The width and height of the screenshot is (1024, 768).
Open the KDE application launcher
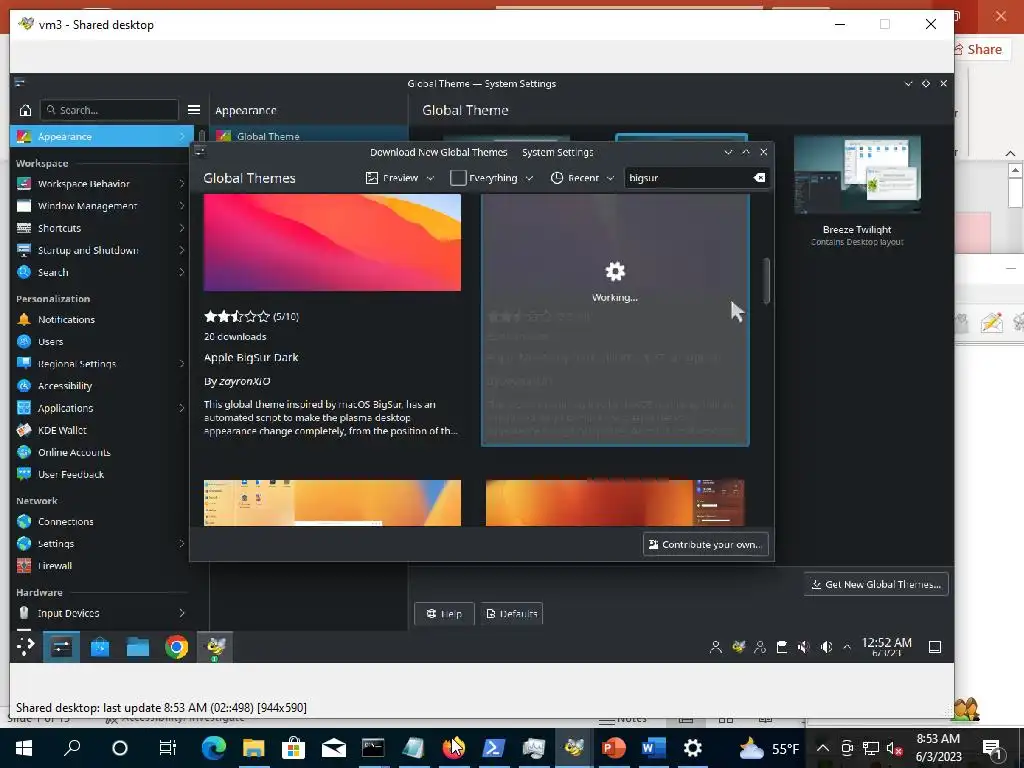(25, 647)
